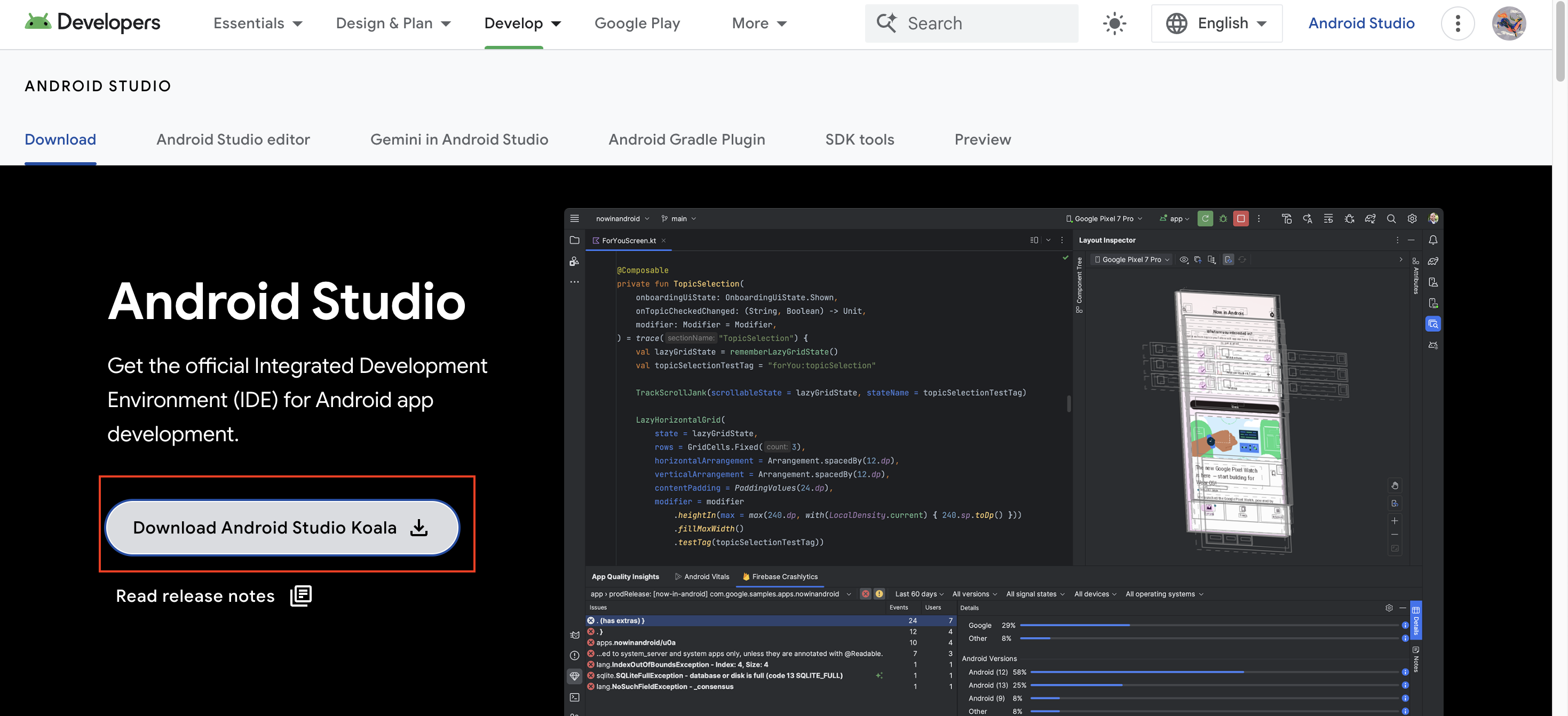This screenshot has width=1568, height=716.
Task: Click the zoom in plus icon
Action: pyautogui.click(x=1394, y=521)
